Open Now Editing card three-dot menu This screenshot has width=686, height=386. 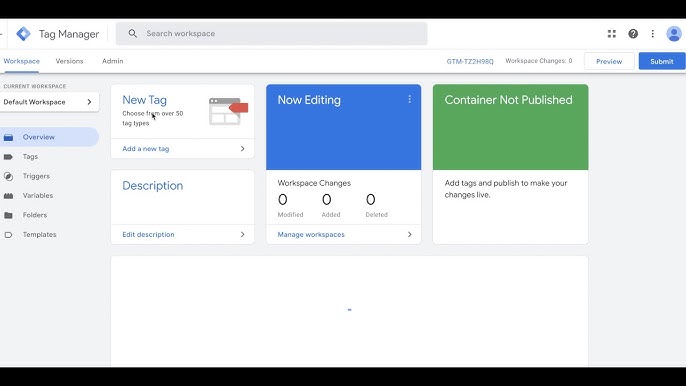coord(410,99)
